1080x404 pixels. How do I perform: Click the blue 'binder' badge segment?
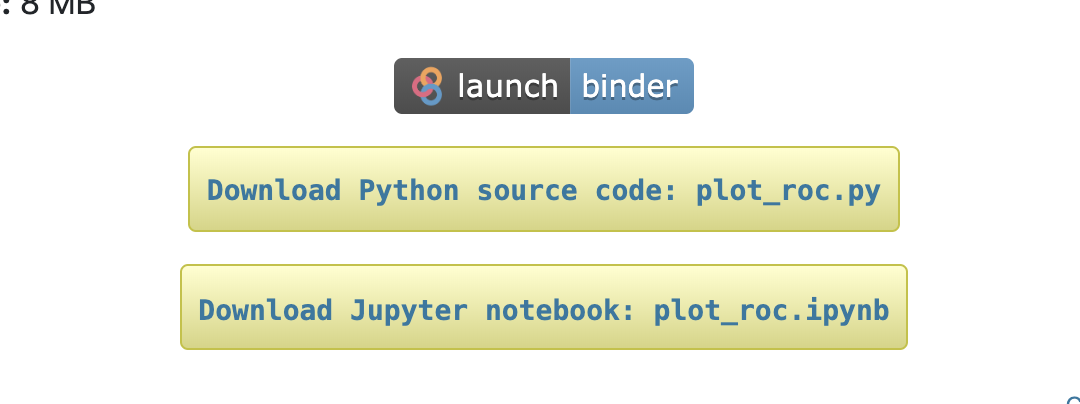[632, 86]
